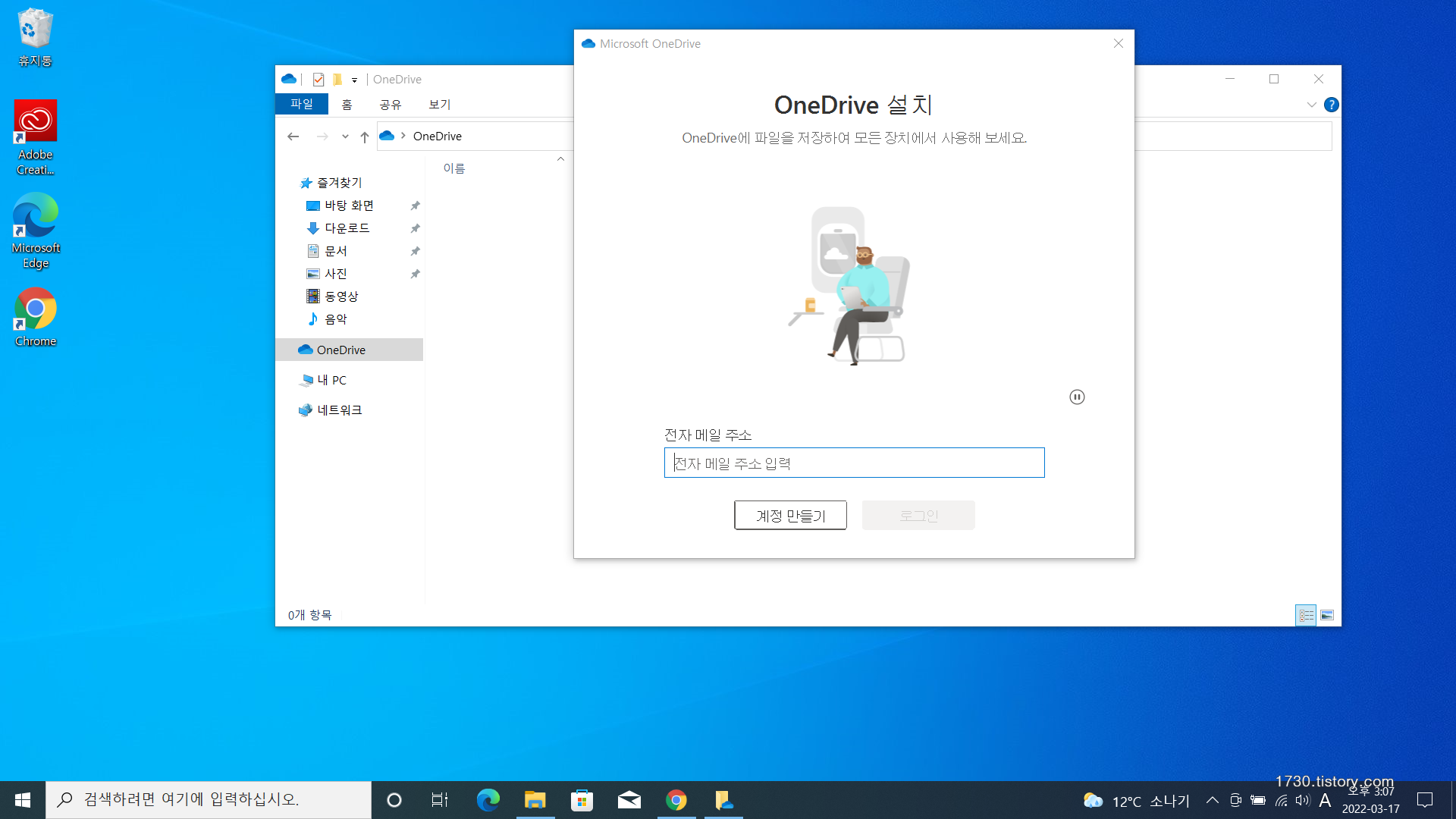Click the 계정 만들기 button
Viewport: 1456px width, 819px height.
tap(790, 516)
